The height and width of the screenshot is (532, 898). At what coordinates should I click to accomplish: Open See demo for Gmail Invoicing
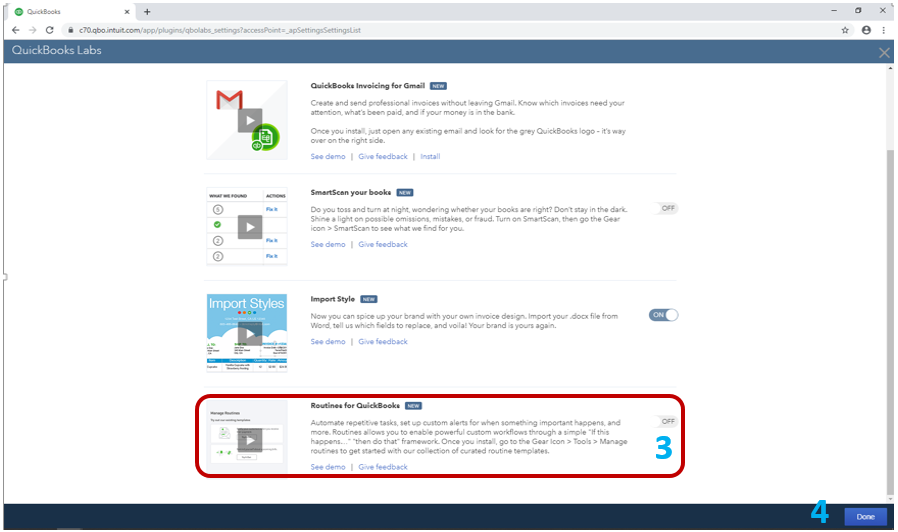click(x=328, y=156)
